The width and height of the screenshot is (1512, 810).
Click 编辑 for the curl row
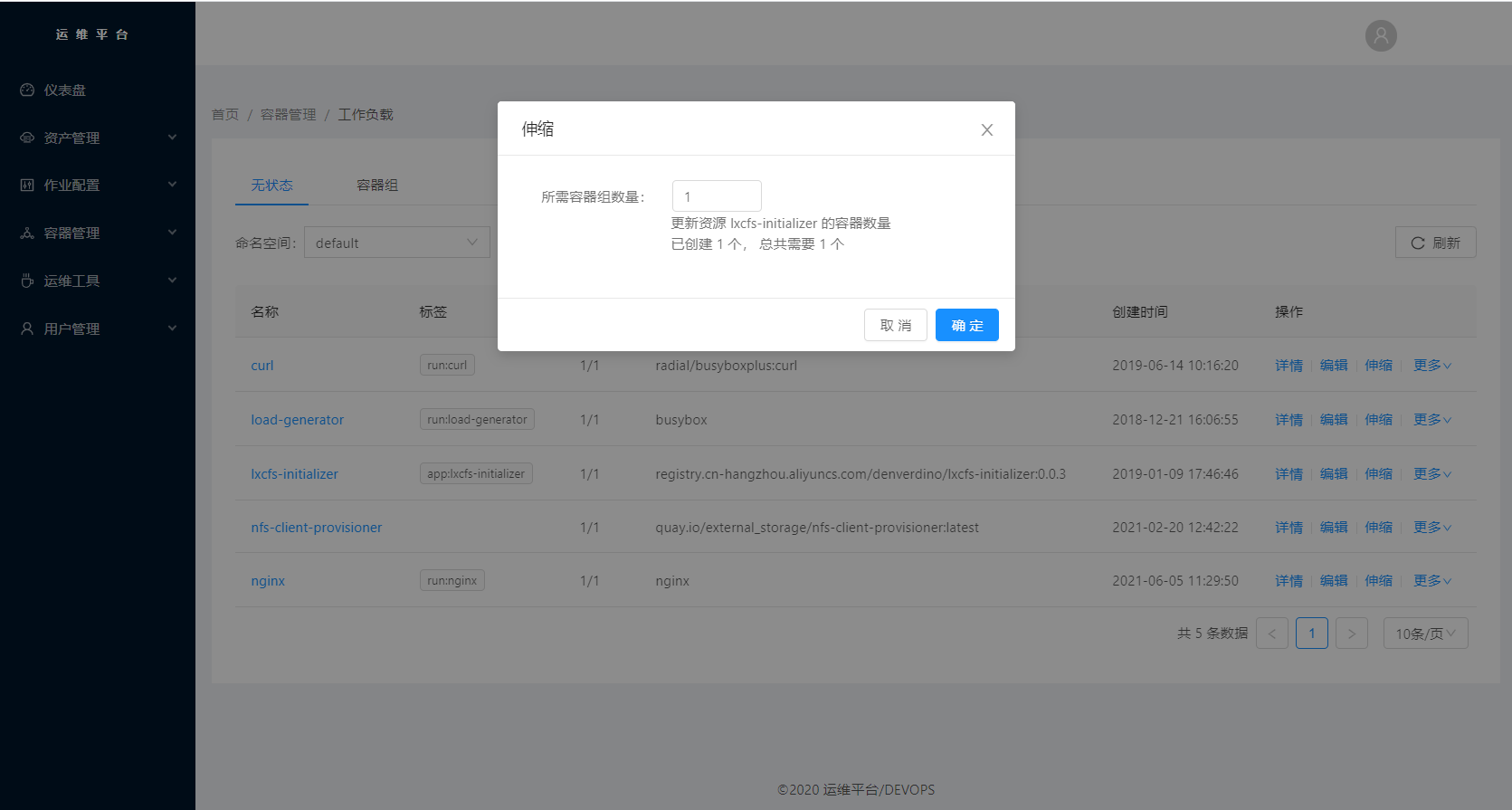tap(1334, 366)
